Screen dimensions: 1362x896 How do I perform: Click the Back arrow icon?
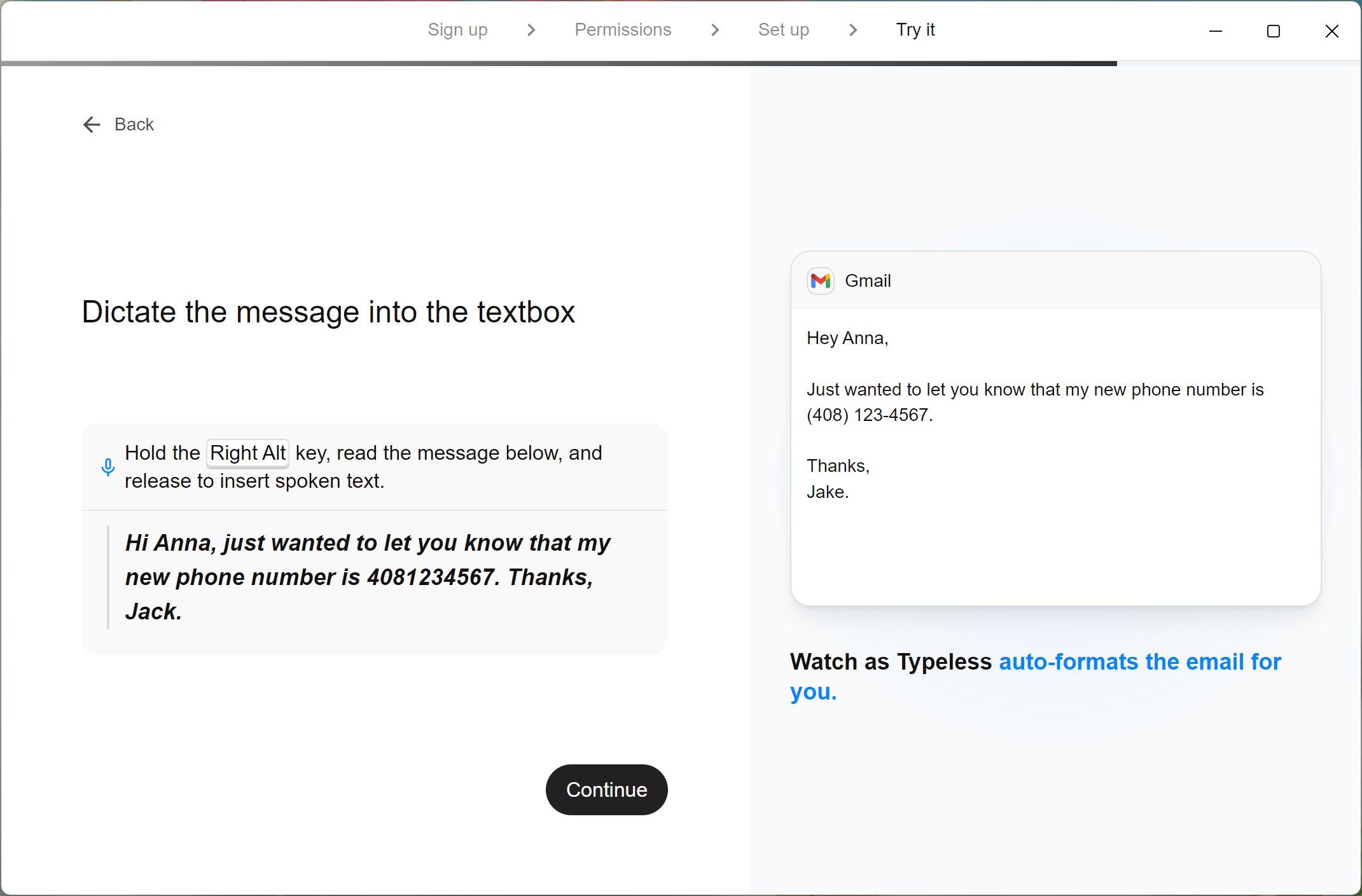[92, 125]
